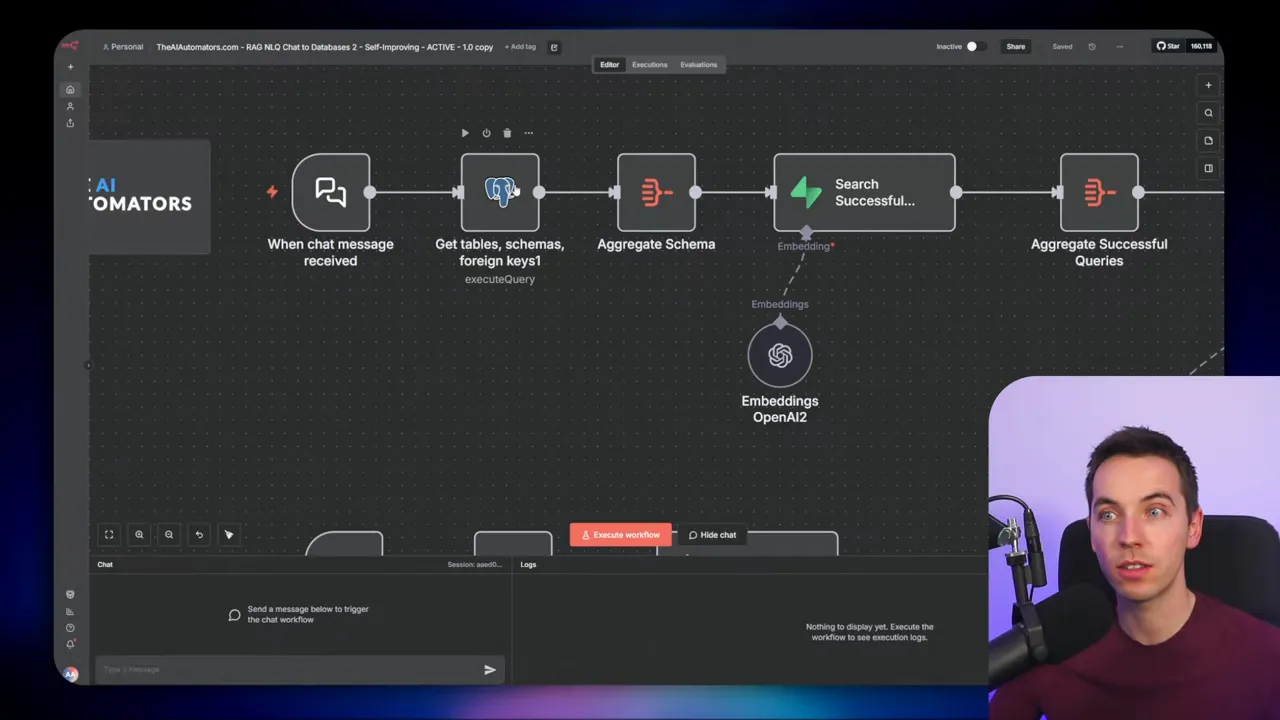
Task: Run the workflow via the play icon
Action: click(465, 132)
